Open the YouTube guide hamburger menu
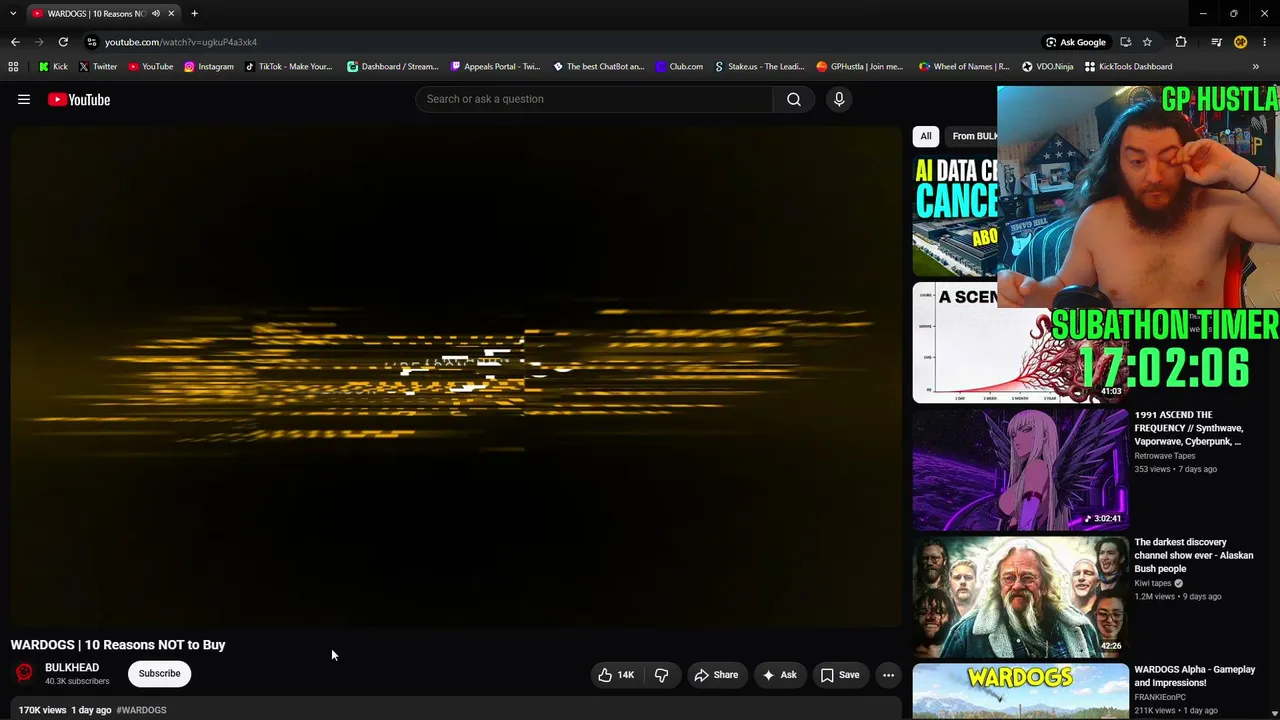The image size is (1280, 720). 24,99
